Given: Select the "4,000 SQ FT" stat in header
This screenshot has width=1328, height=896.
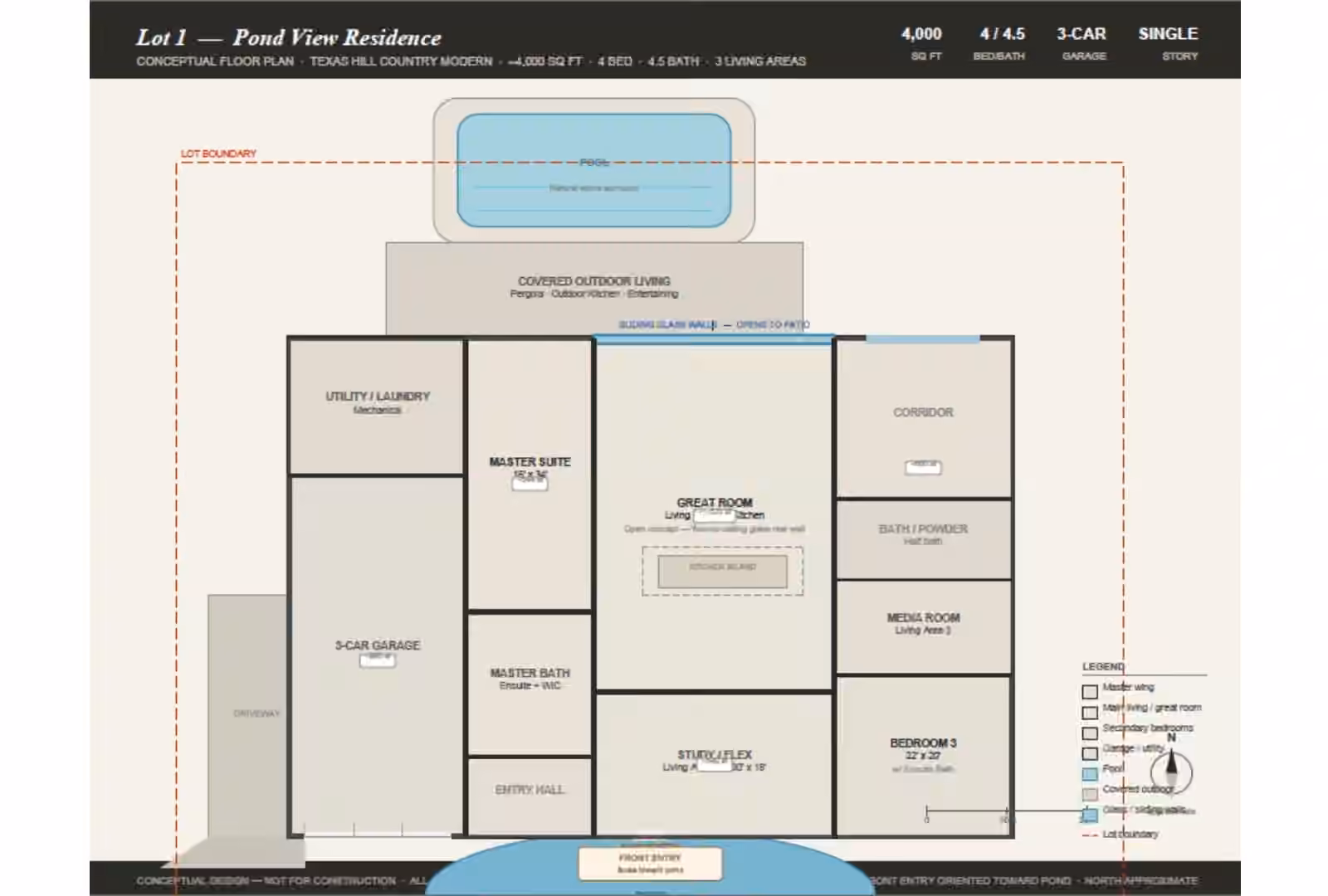Looking at the screenshot, I should tap(921, 43).
